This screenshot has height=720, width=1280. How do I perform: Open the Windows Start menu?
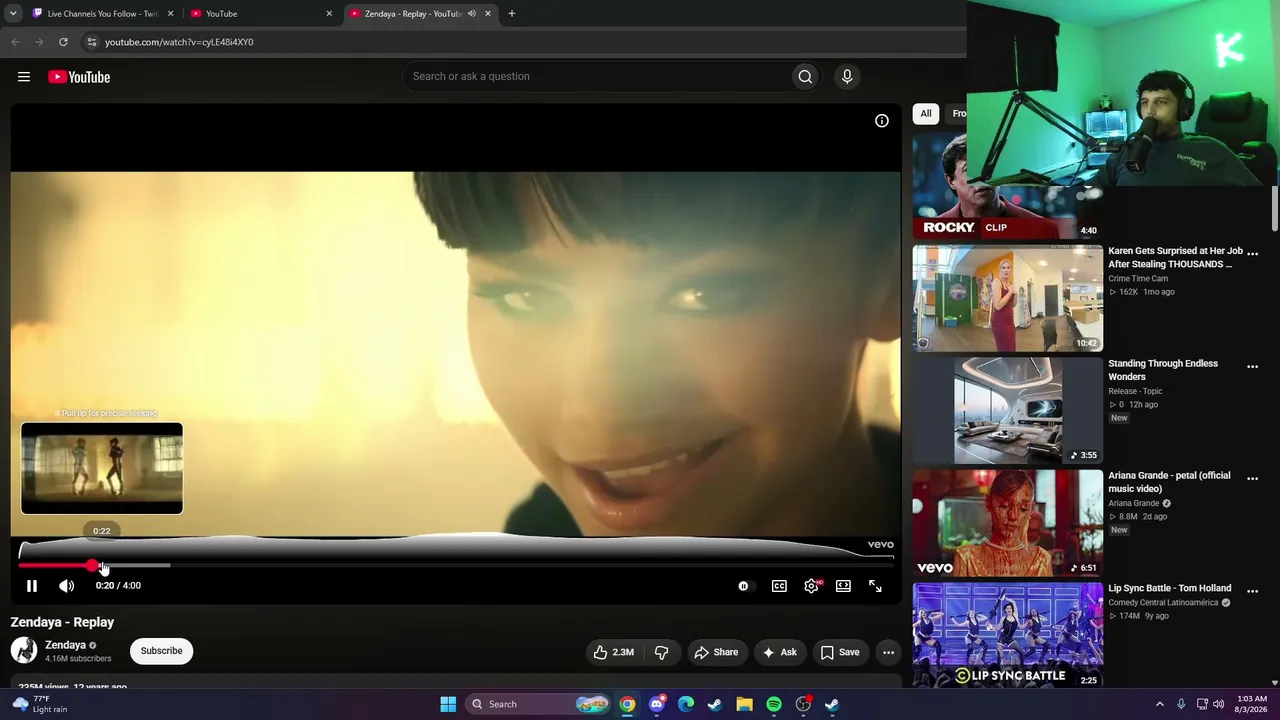coord(448,704)
